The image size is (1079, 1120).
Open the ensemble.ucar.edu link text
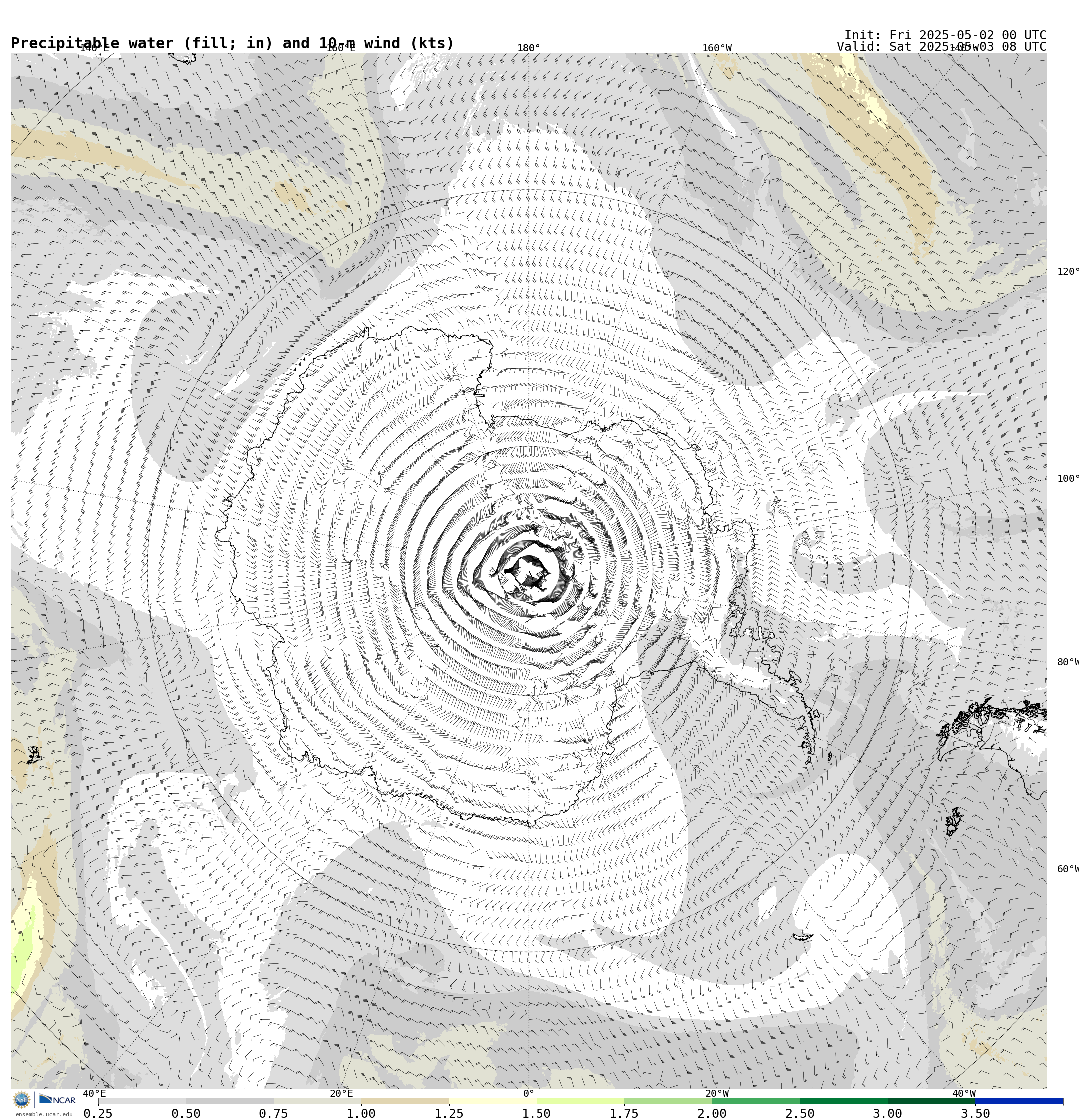pos(44,1115)
